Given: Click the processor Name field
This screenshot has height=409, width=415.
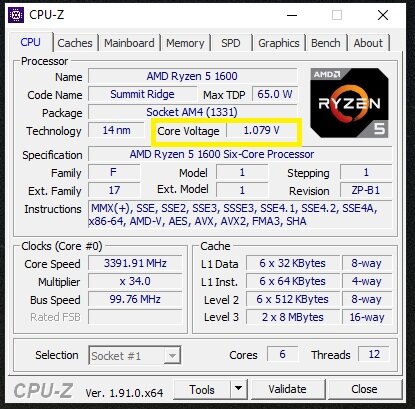Looking at the screenshot, I should click(x=192, y=76).
